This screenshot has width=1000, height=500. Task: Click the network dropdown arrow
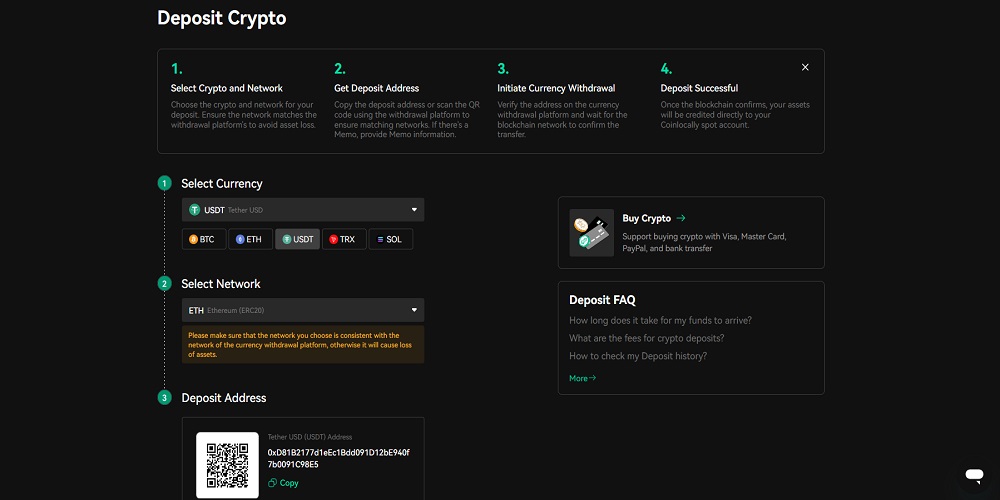click(414, 310)
